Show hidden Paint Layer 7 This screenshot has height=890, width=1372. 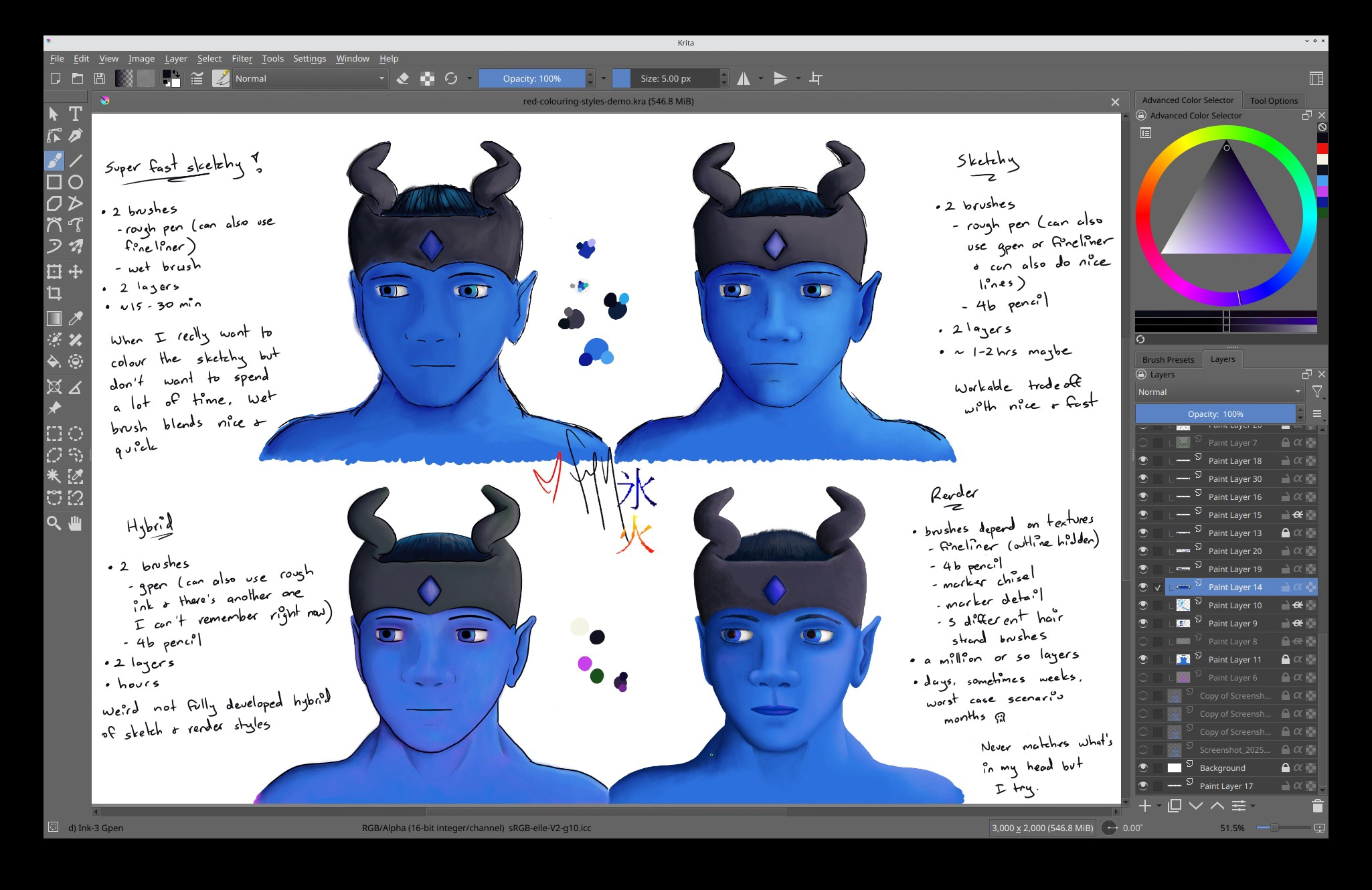(x=1142, y=442)
